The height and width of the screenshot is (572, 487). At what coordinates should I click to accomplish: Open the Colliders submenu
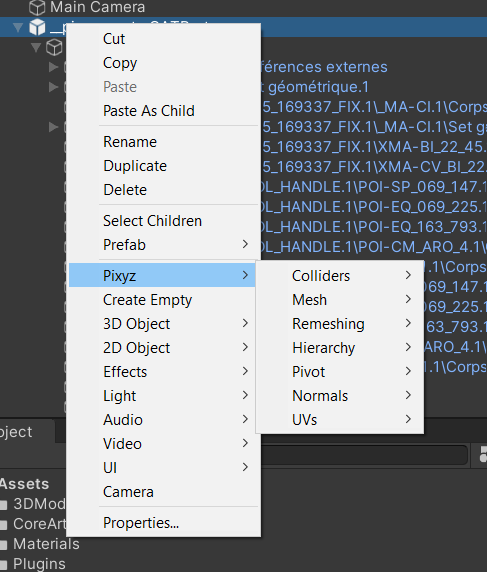(x=340, y=275)
